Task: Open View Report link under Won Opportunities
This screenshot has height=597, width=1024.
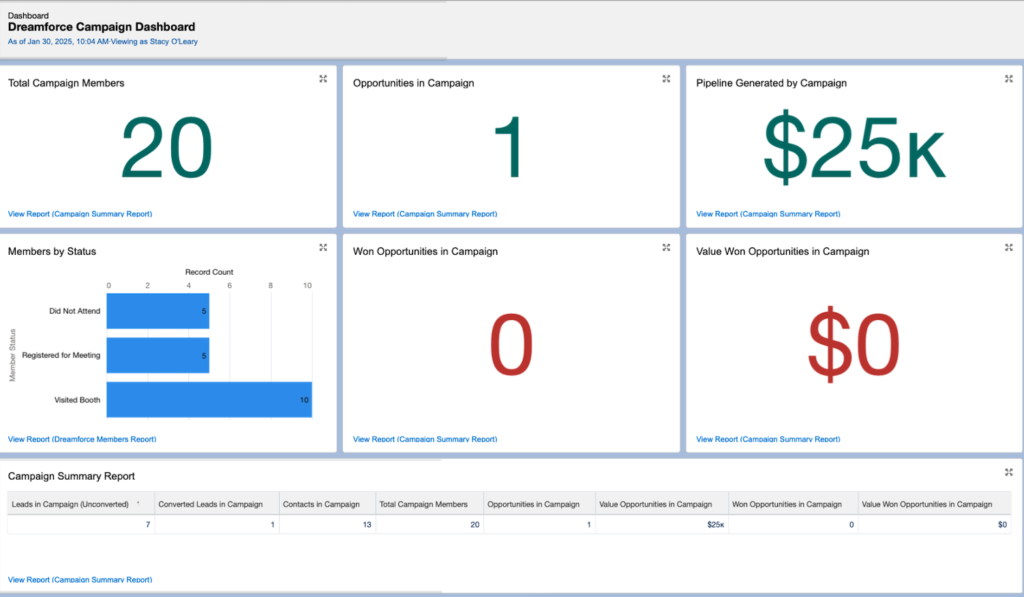Action: [425, 439]
